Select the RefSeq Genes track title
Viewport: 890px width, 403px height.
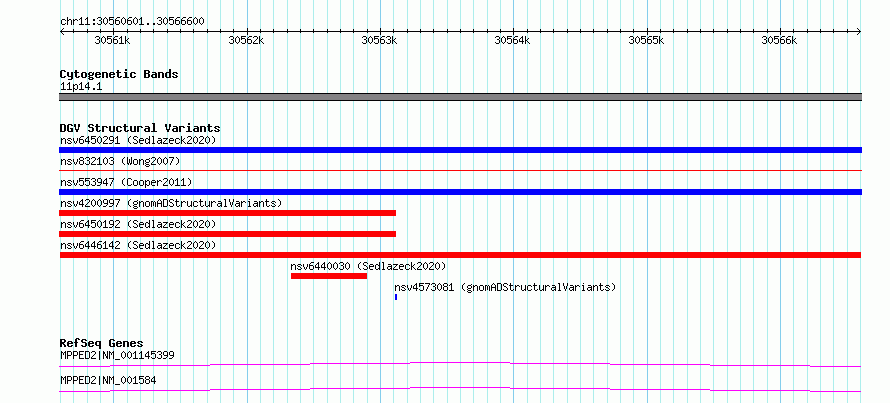(101, 343)
